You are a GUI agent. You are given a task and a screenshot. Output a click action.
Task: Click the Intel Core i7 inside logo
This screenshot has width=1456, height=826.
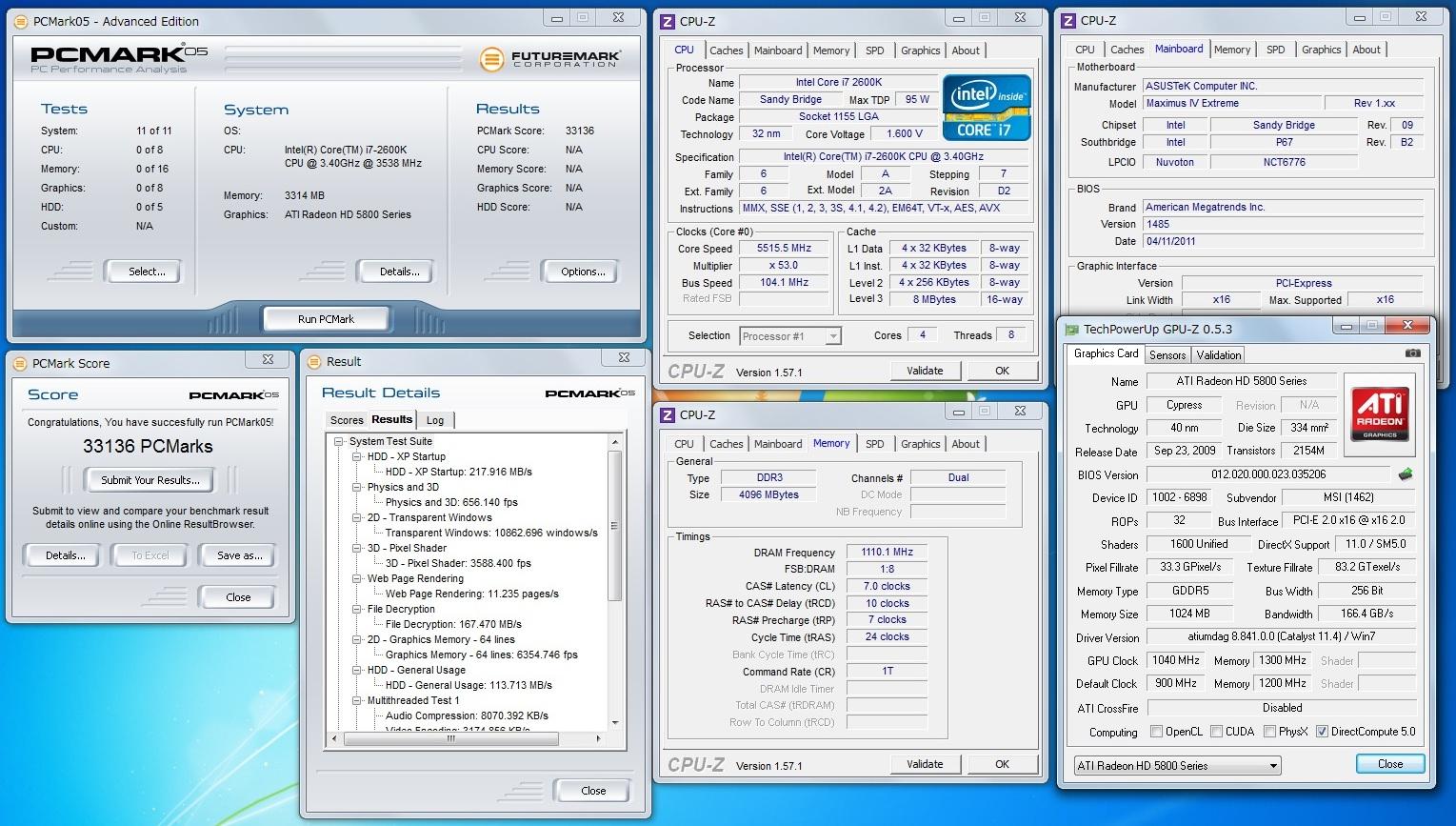click(x=987, y=108)
